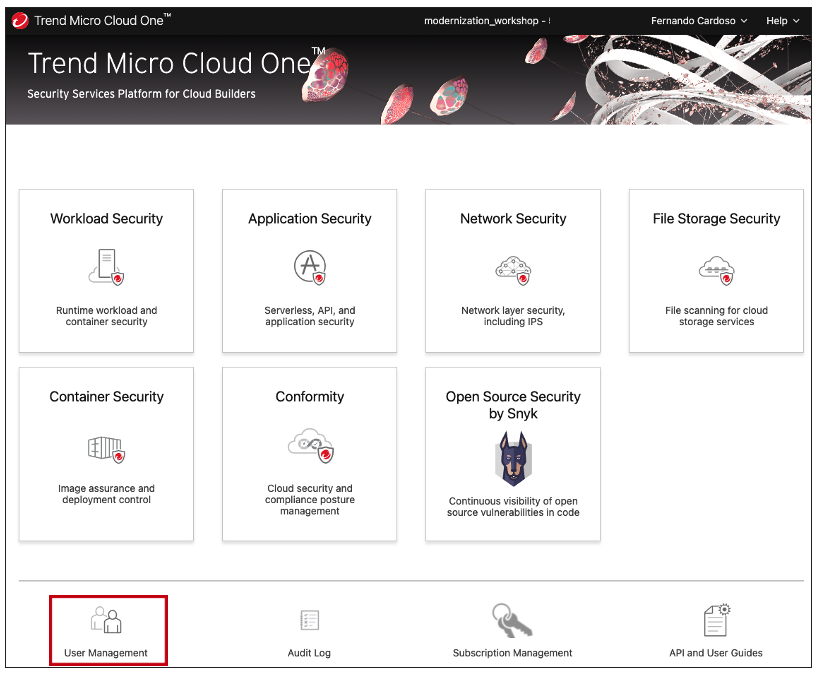Open the Workload Security title
The width and height of the screenshot is (817, 675).
[106, 218]
